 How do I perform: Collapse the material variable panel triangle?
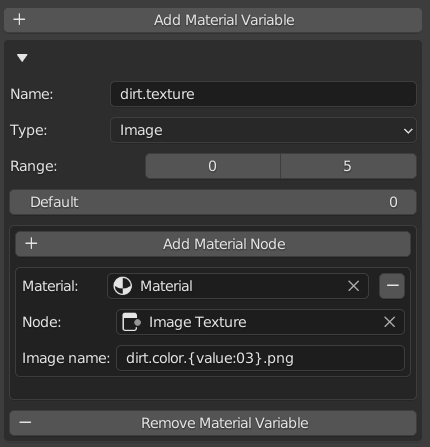click(22, 58)
